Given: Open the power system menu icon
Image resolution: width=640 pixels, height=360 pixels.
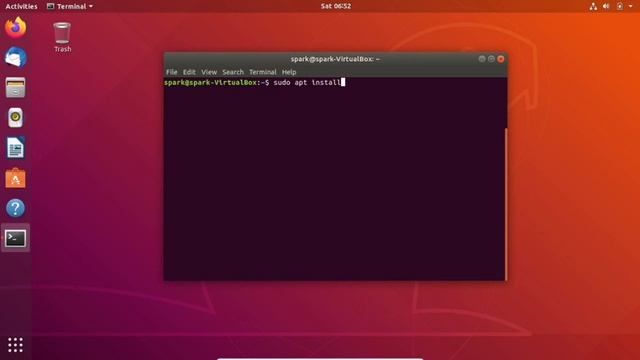Looking at the screenshot, I should pyautogui.click(x=620, y=6).
